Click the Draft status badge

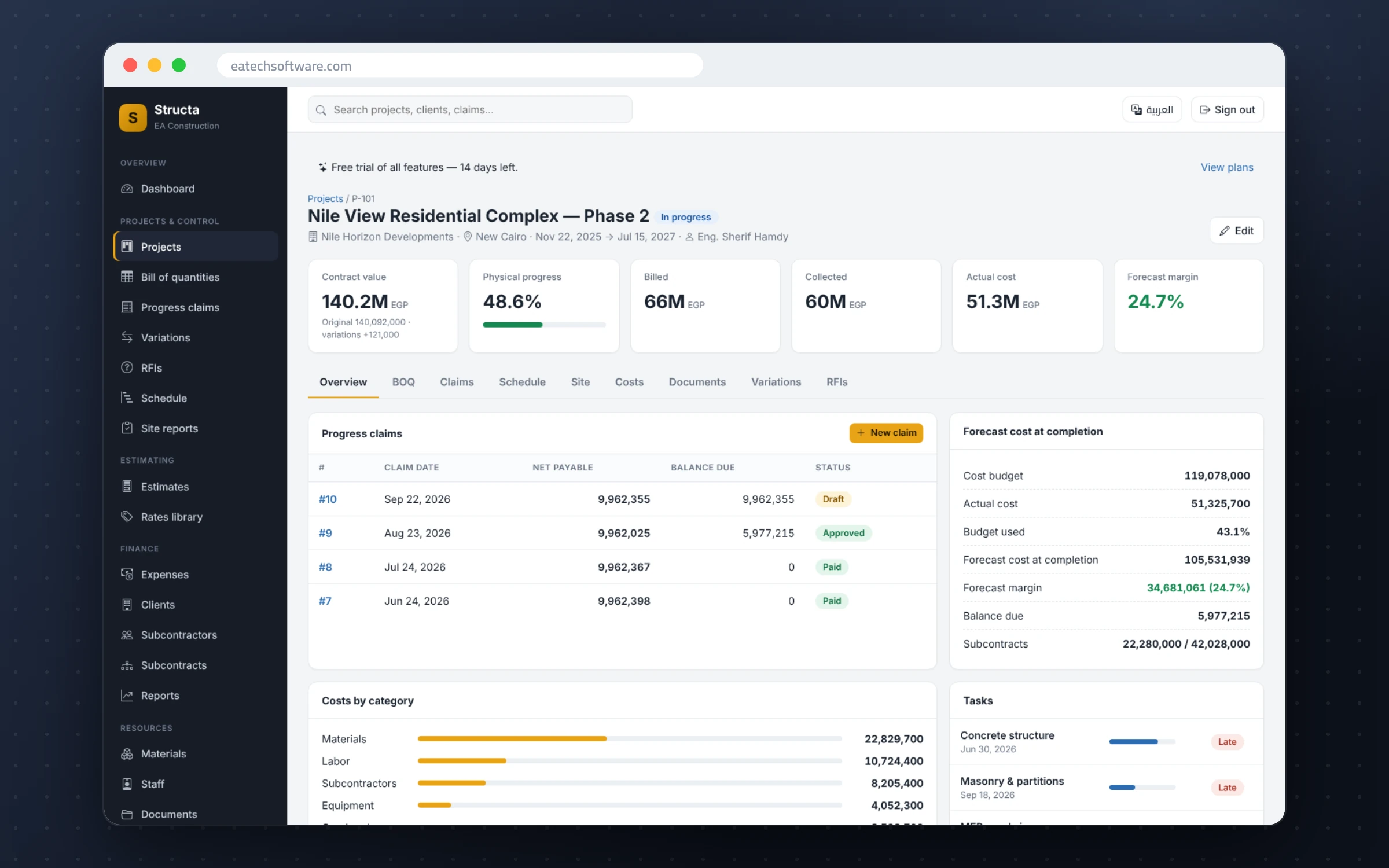[x=833, y=499]
